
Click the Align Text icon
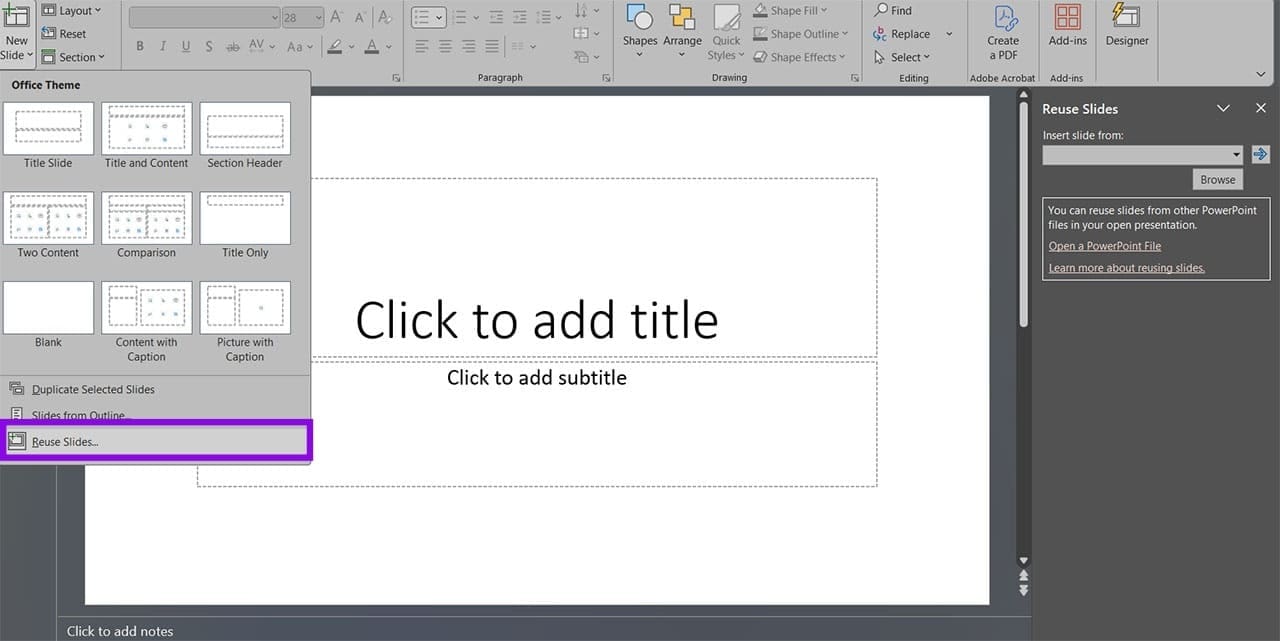click(x=582, y=33)
